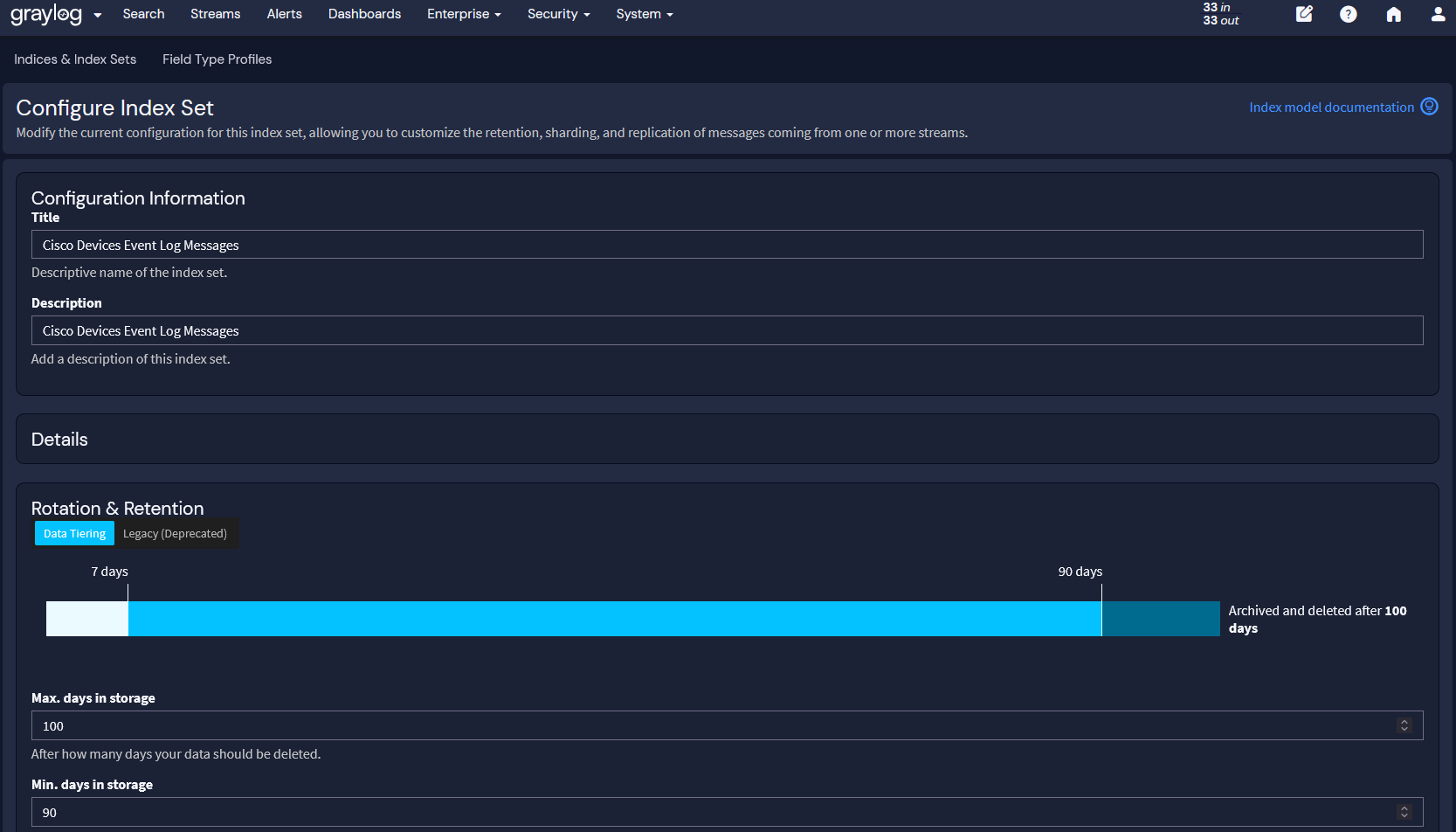Screen dimensions: 1456x832
Task: Click the 33 in/out throughput indicator
Action: pyautogui.click(x=1220, y=14)
